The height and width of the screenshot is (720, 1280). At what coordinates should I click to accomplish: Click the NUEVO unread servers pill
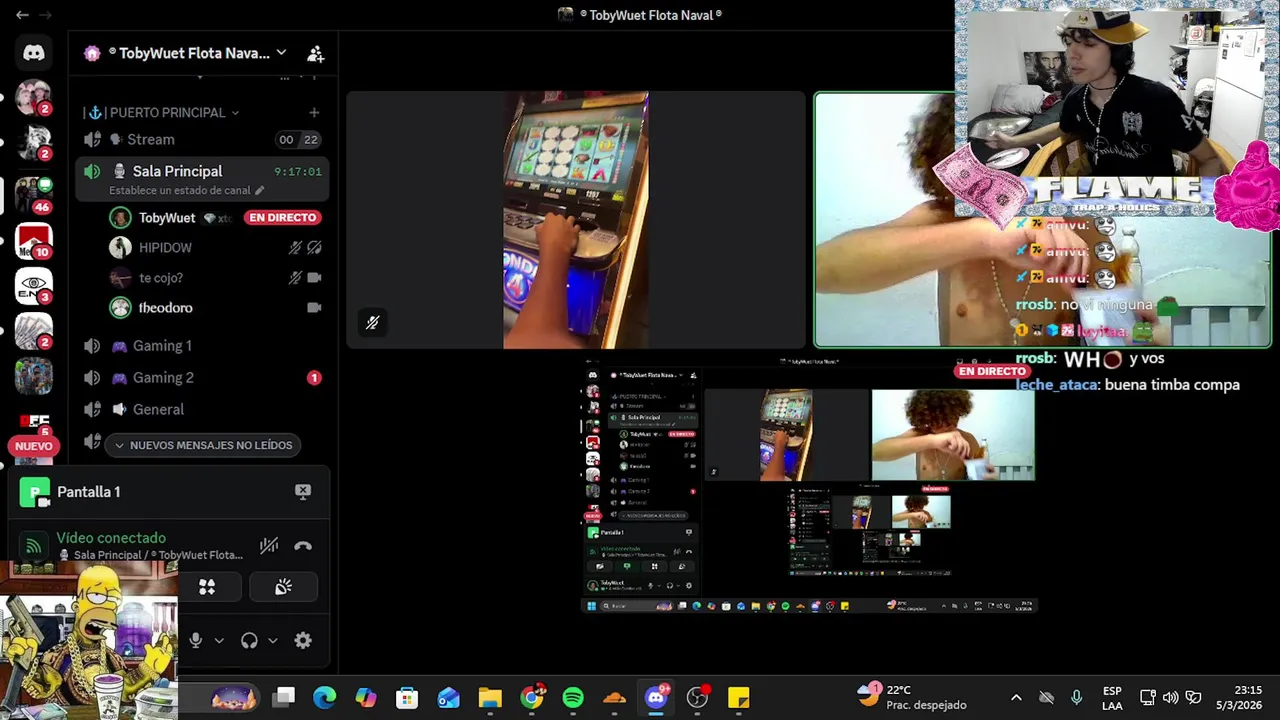pyautogui.click(x=33, y=446)
